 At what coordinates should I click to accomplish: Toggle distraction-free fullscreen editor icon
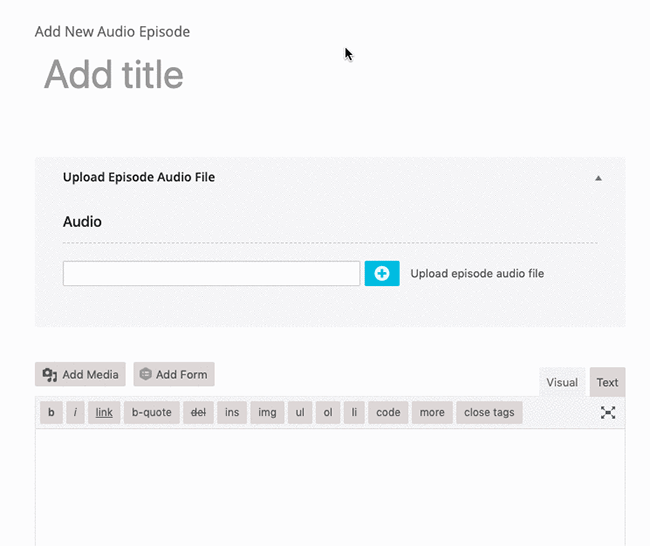point(608,413)
